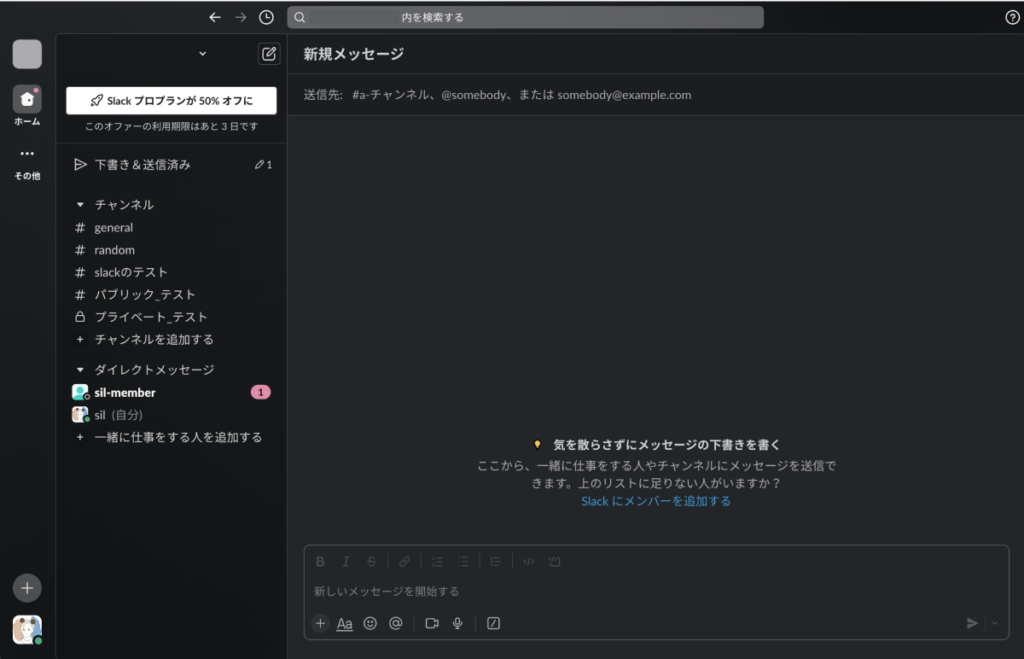Start recording a video clip
This screenshot has width=1024, height=659.
[432, 623]
